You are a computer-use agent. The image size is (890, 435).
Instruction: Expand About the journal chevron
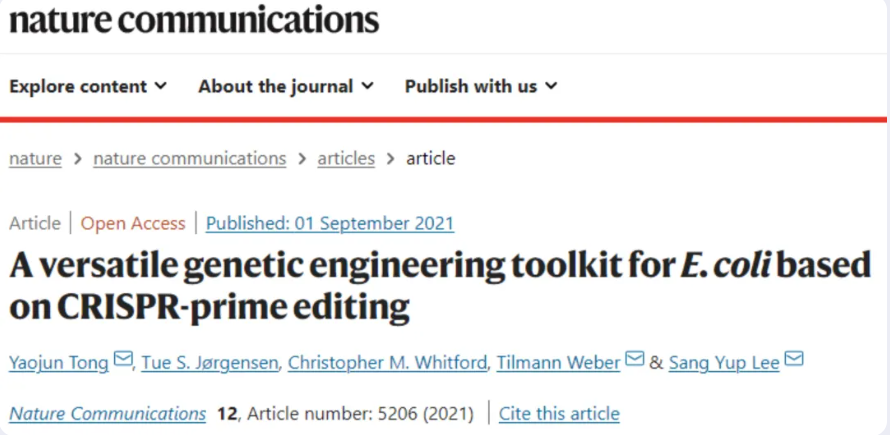[x=368, y=86]
